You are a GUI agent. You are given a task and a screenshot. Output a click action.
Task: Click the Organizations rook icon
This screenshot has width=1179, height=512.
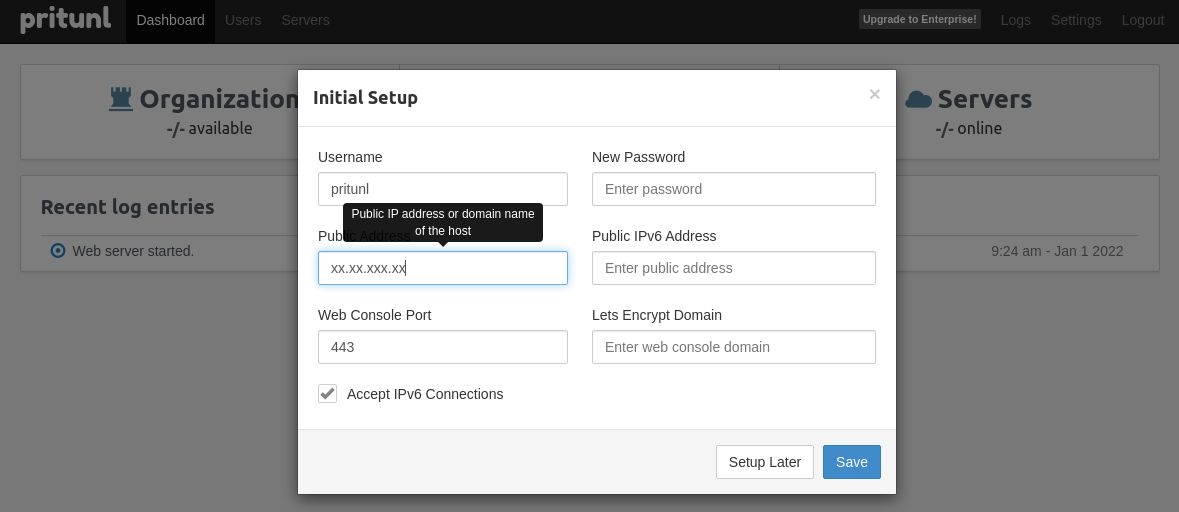pyautogui.click(x=121, y=99)
